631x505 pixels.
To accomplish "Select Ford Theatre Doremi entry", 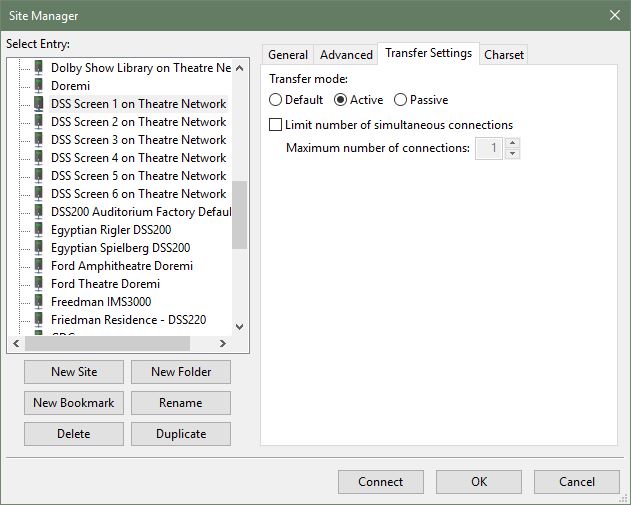I will point(105,284).
